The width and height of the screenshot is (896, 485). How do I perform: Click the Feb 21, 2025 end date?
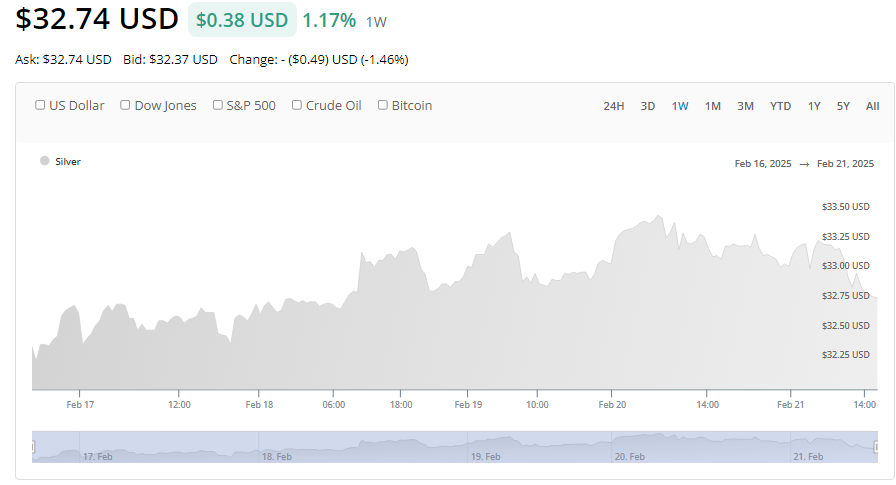pyautogui.click(x=845, y=164)
